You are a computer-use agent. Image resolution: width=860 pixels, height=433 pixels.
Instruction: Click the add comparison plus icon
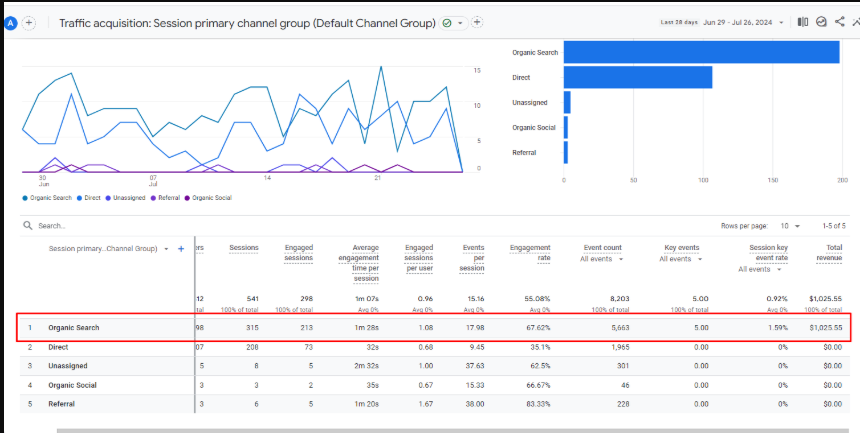[29, 22]
